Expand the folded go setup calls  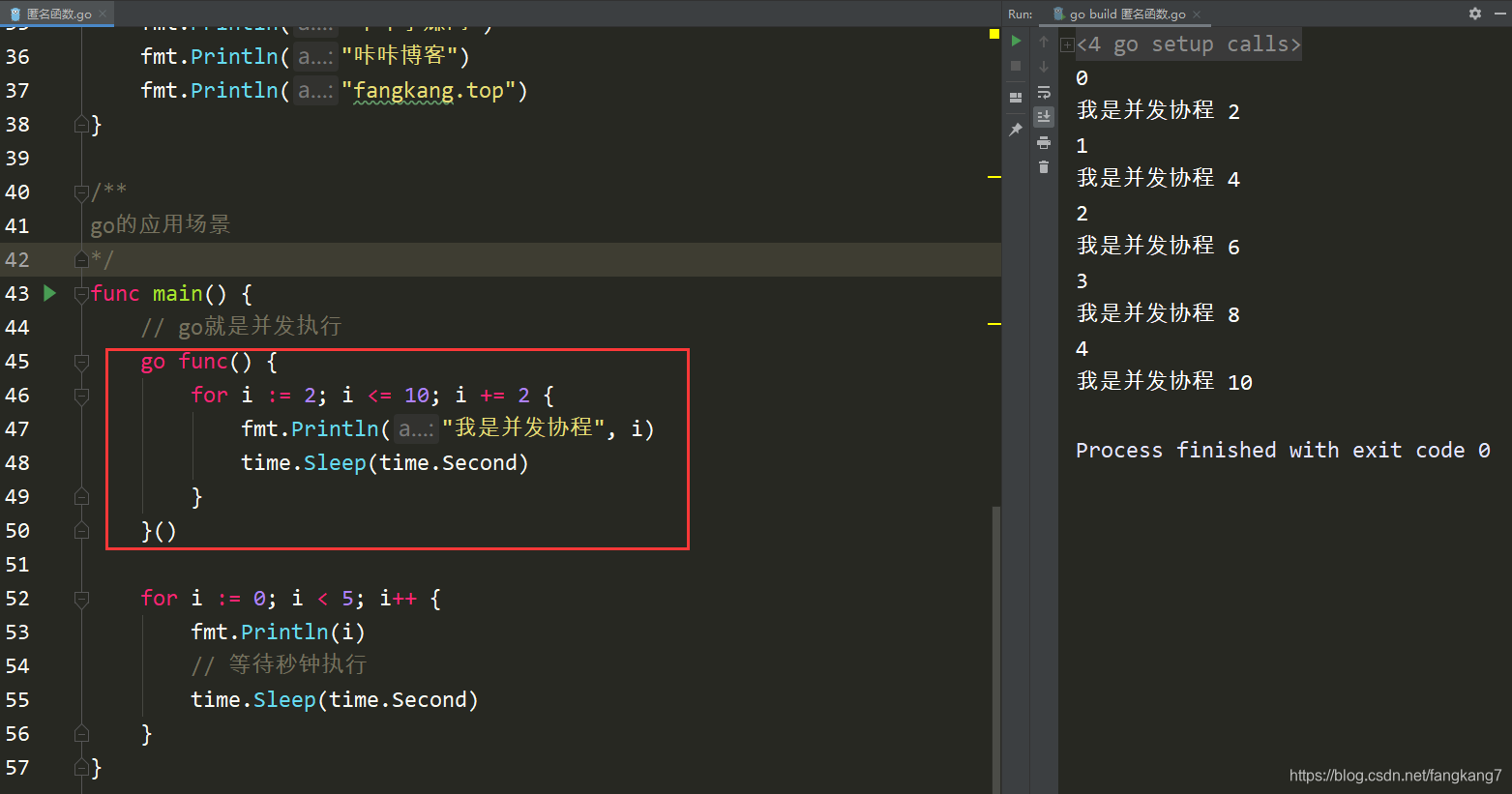1067,44
